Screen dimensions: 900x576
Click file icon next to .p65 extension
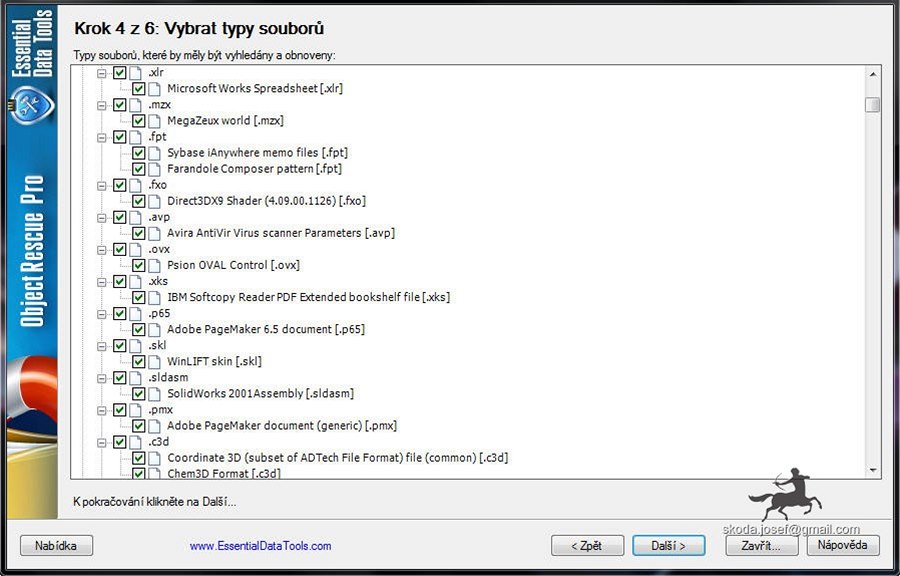(135, 313)
